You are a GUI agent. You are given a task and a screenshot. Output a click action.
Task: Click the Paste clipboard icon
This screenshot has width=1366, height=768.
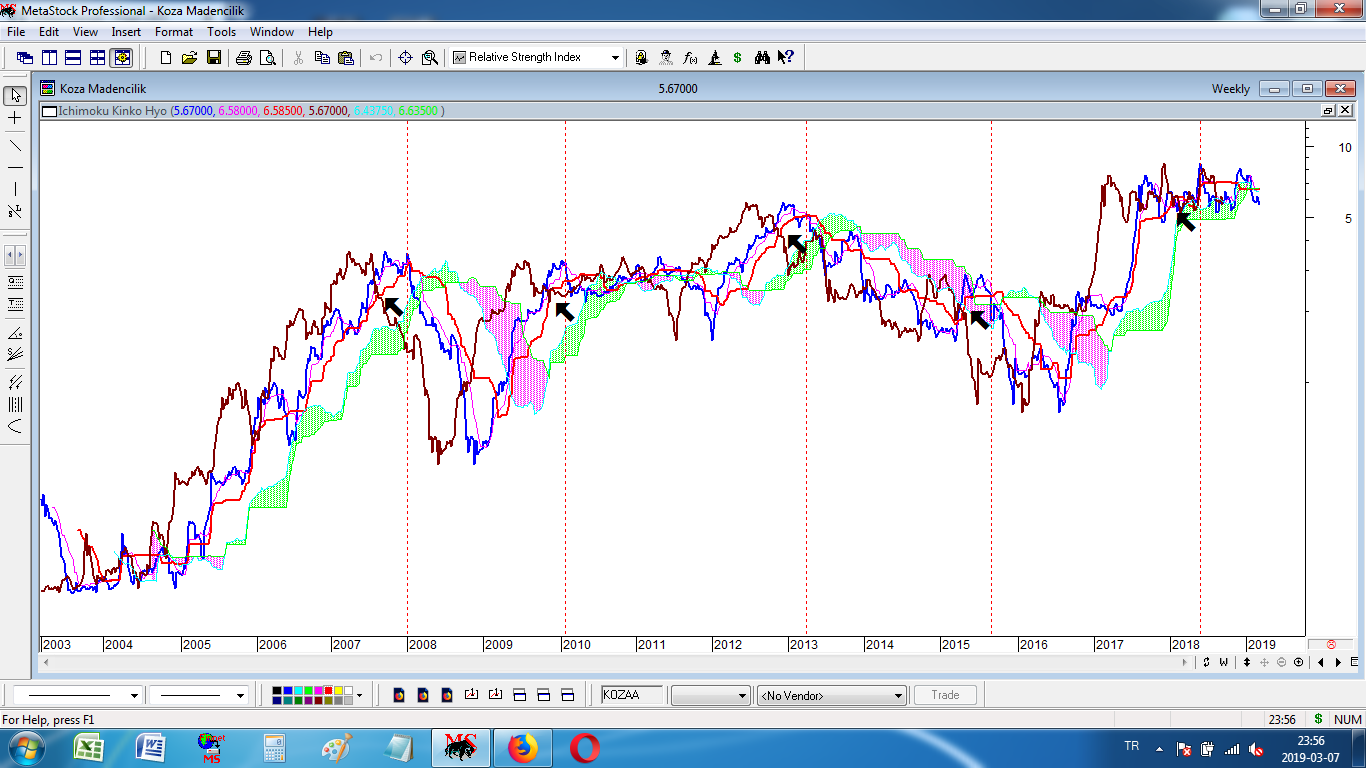[x=346, y=58]
